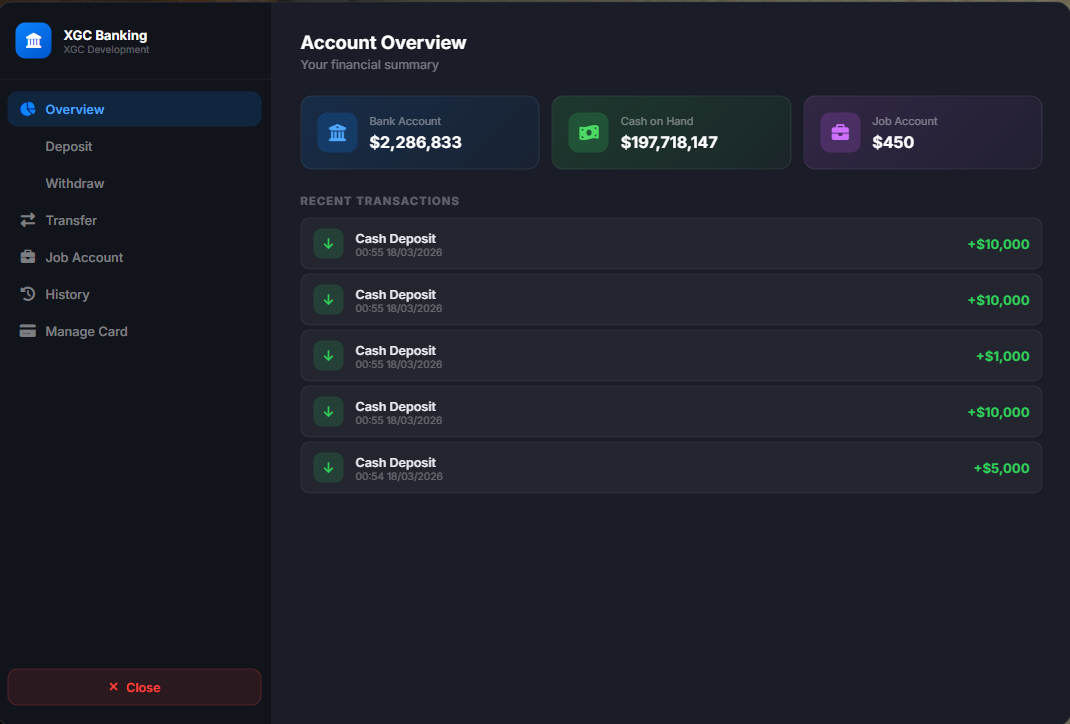Click the Your financial summary text

click(x=369, y=65)
